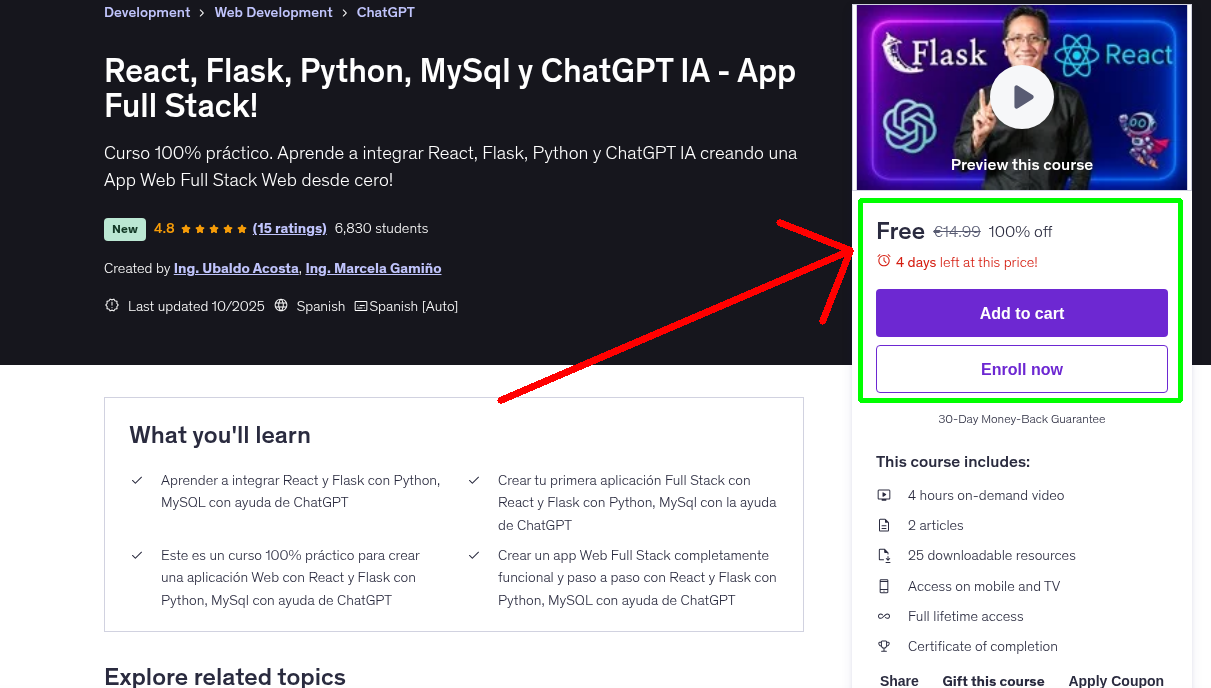Open Ing. Ubaldo Acosta's instructor profile
The height and width of the screenshot is (688, 1211).
(236, 268)
